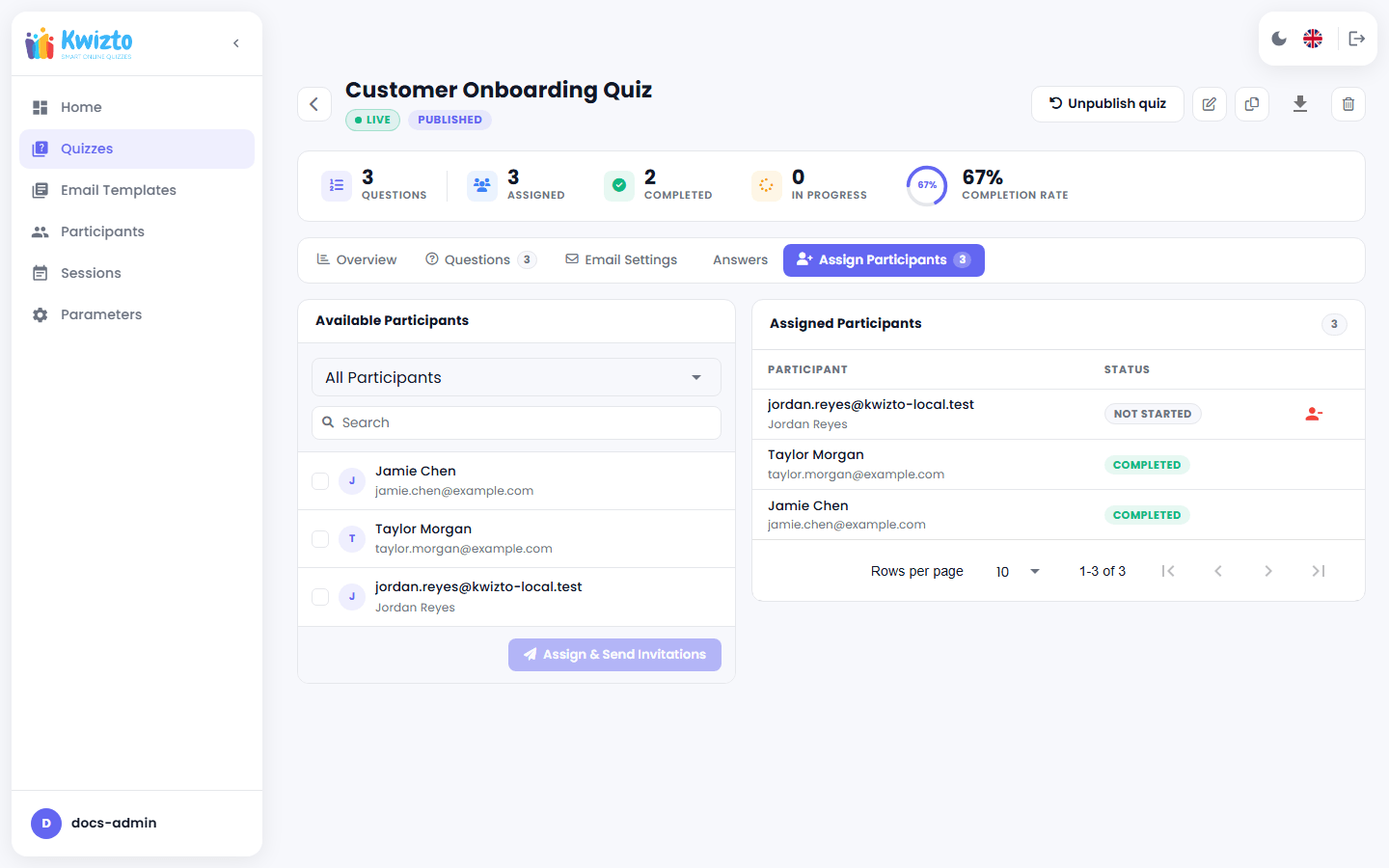Open the docs-admin avatar
The width and height of the screenshot is (1389, 868).
click(x=46, y=823)
